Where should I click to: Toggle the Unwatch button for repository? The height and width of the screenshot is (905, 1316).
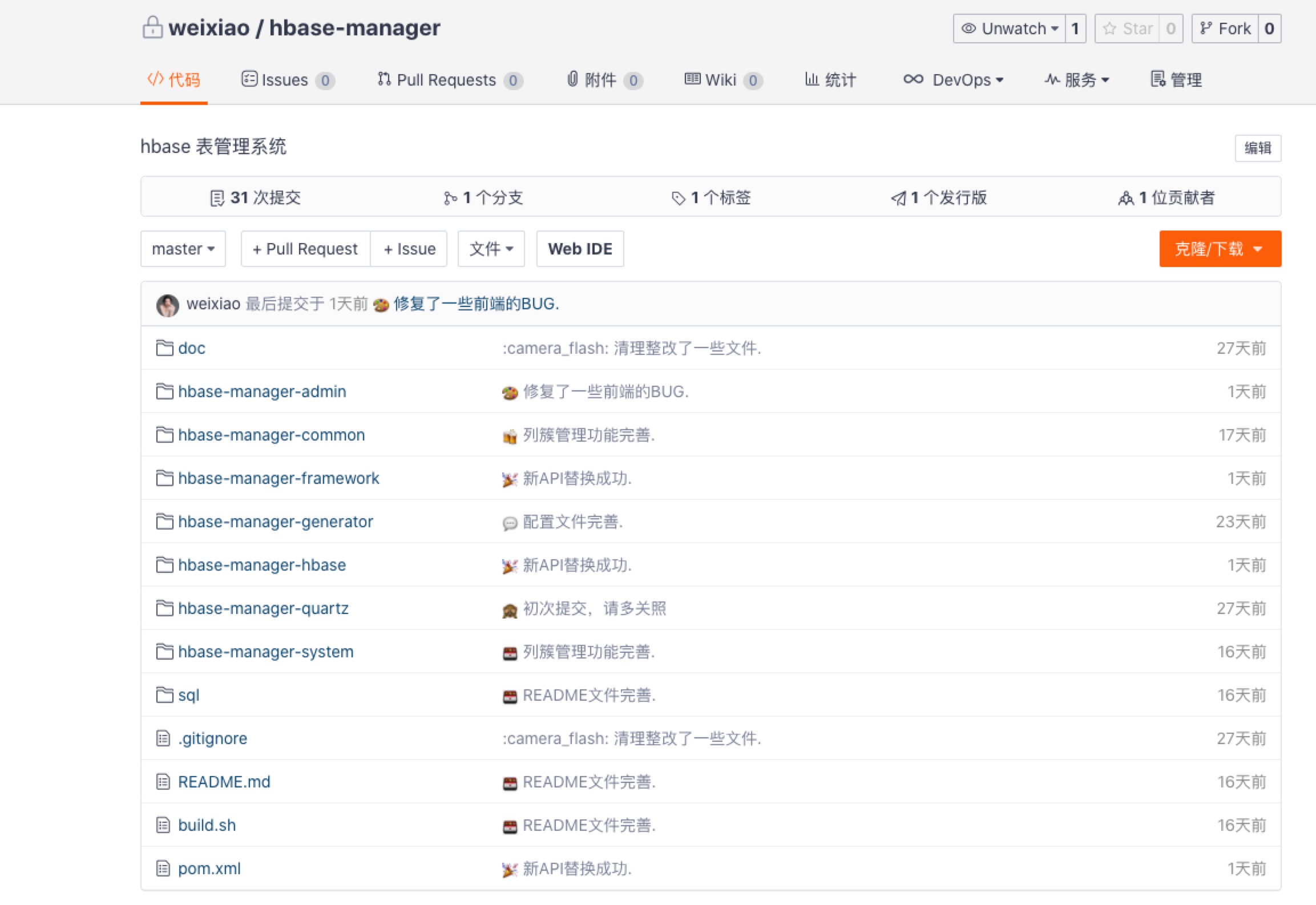[x=1009, y=29]
